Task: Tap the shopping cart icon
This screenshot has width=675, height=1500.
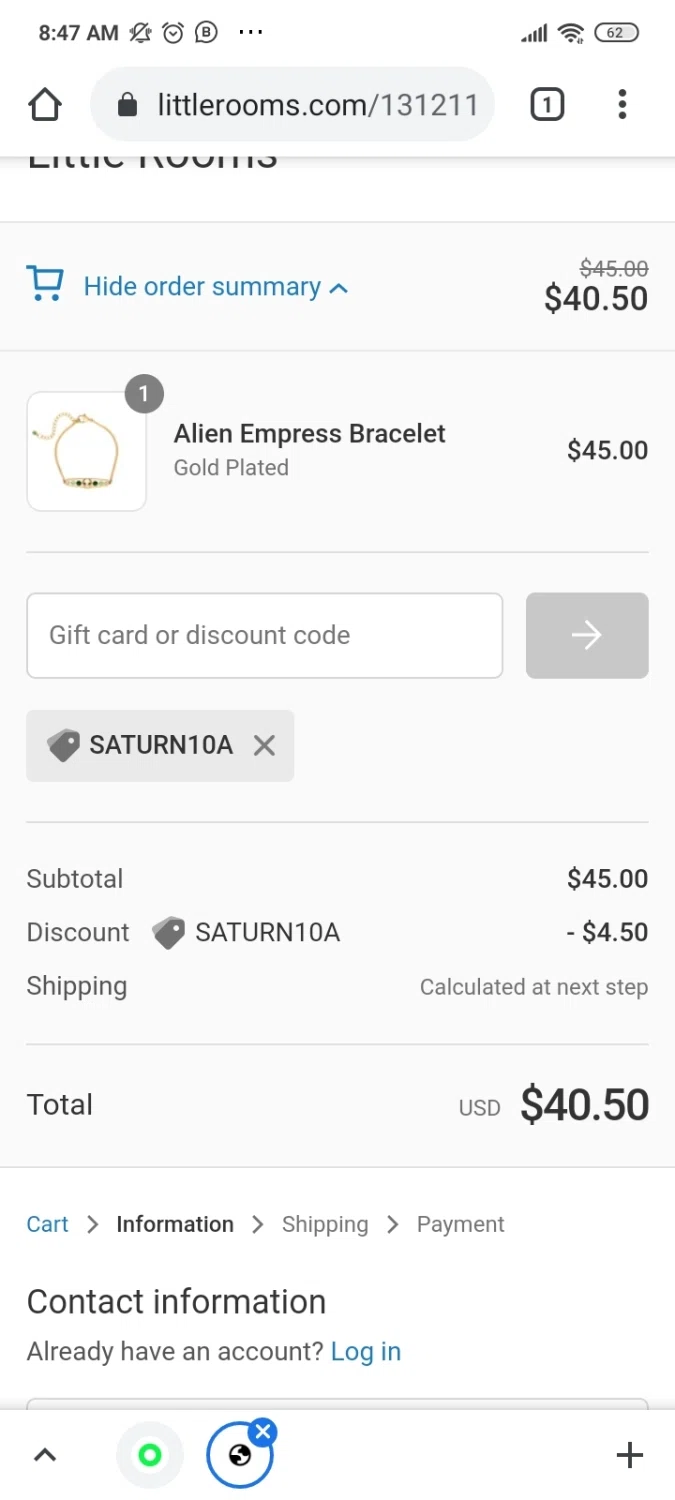Action: (45, 284)
